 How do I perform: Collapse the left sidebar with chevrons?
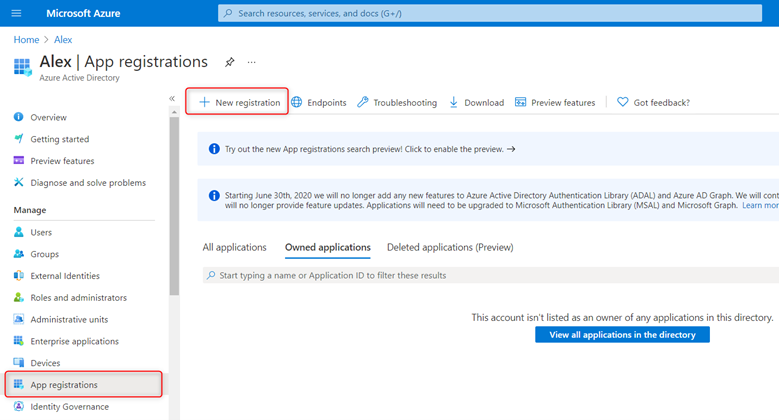(x=172, y=98)
